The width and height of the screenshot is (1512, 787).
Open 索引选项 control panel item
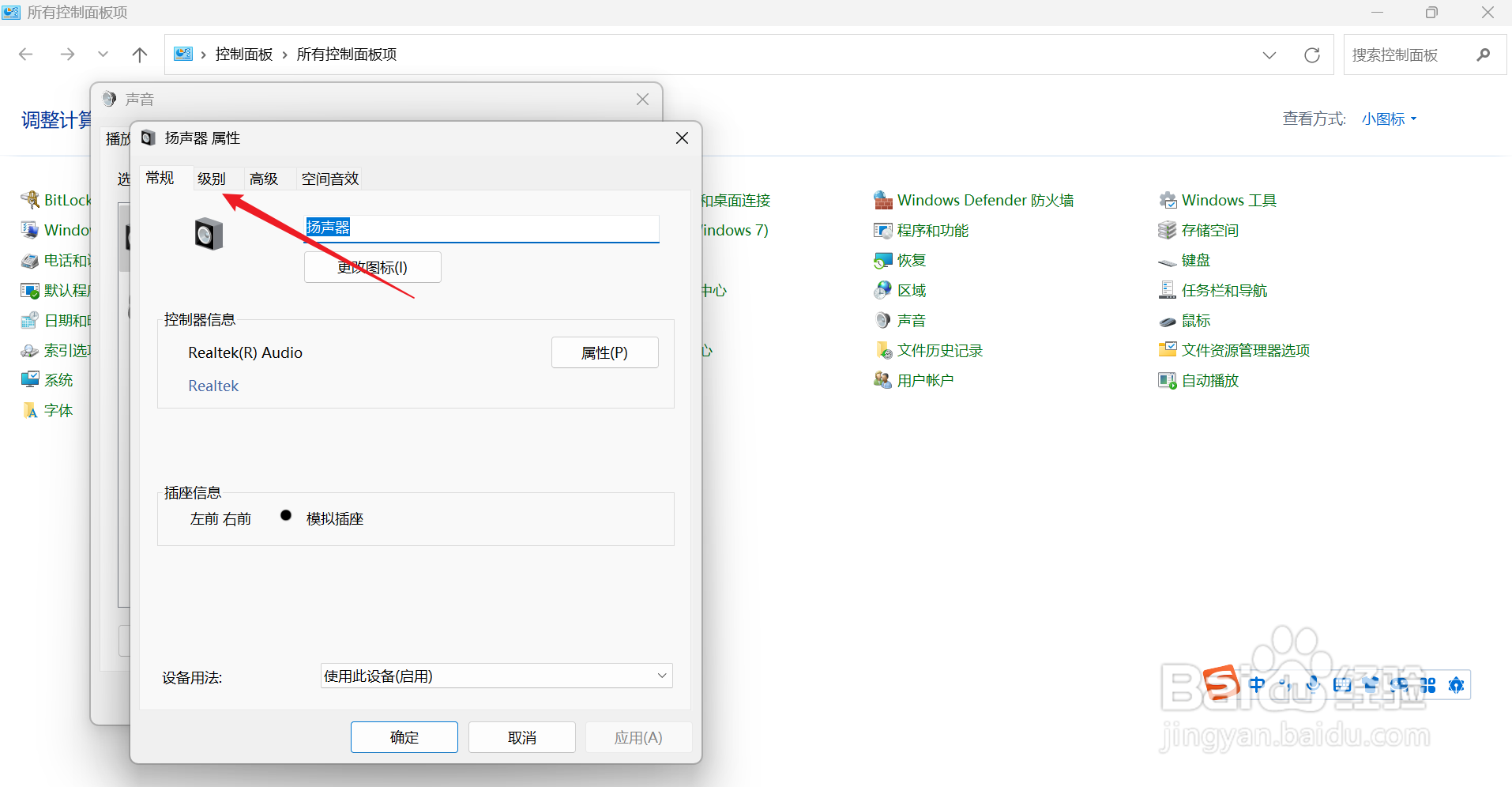[55, 351]
